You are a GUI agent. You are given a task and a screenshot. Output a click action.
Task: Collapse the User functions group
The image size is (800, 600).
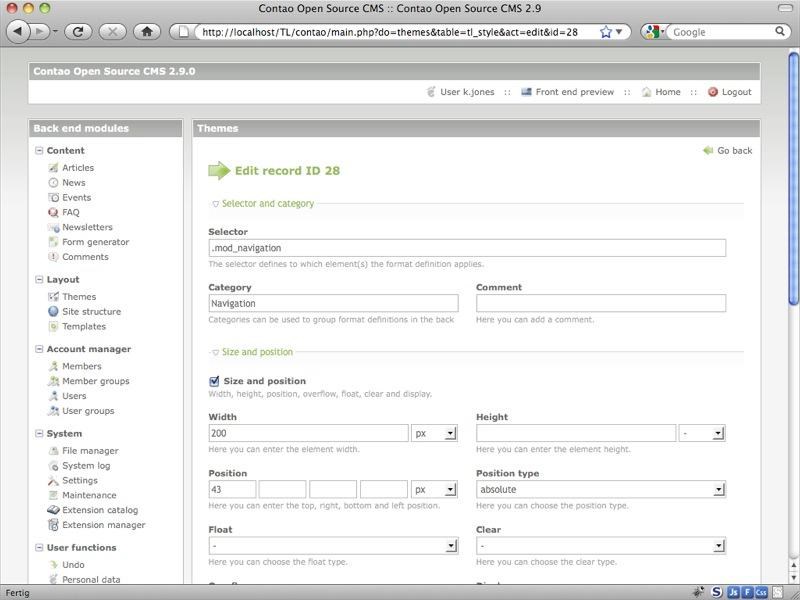point(39,547)
